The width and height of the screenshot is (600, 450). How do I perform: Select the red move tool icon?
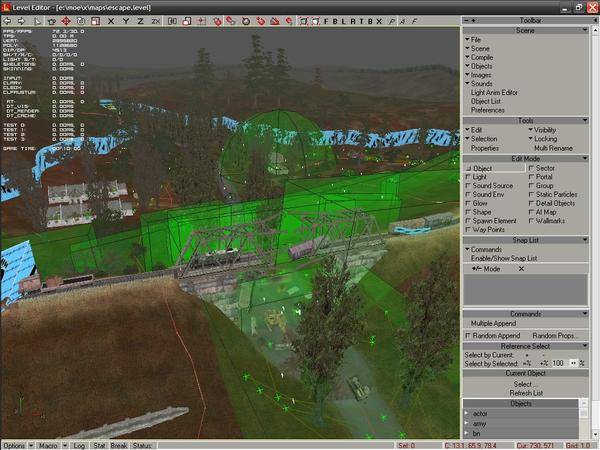[x=65, y=20]
